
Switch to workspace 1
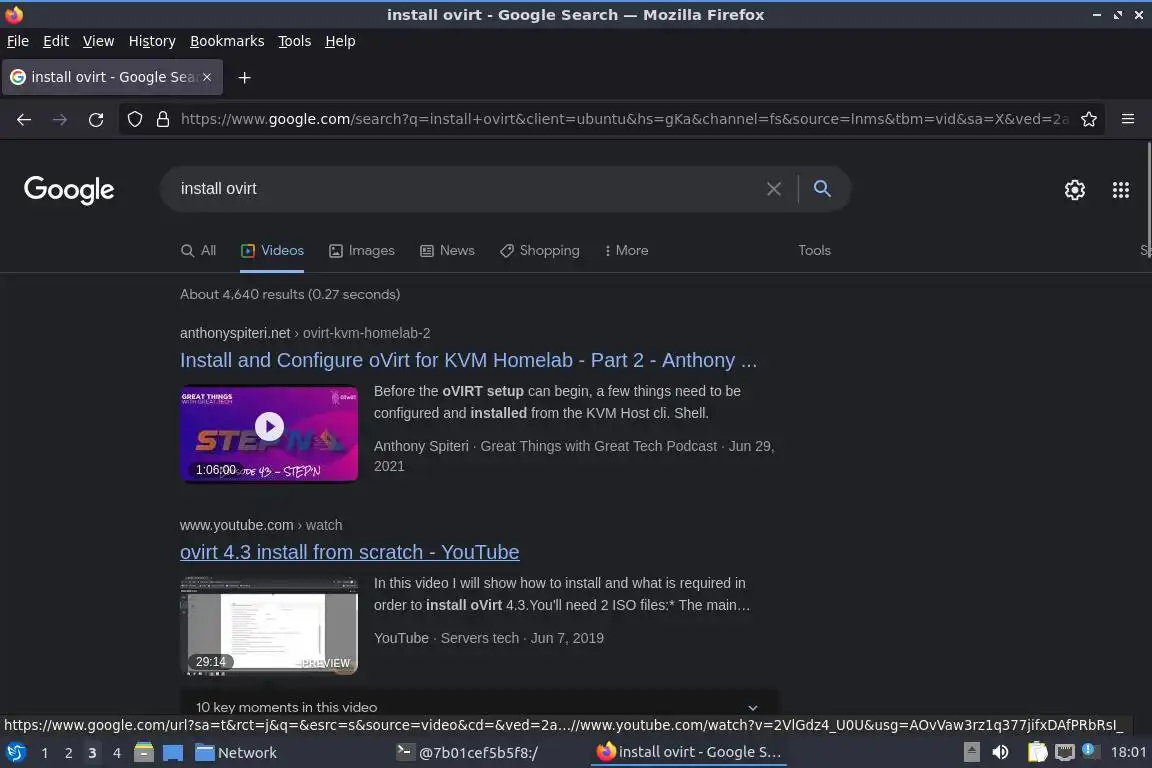pyautogui.click(x=45, y=753)
